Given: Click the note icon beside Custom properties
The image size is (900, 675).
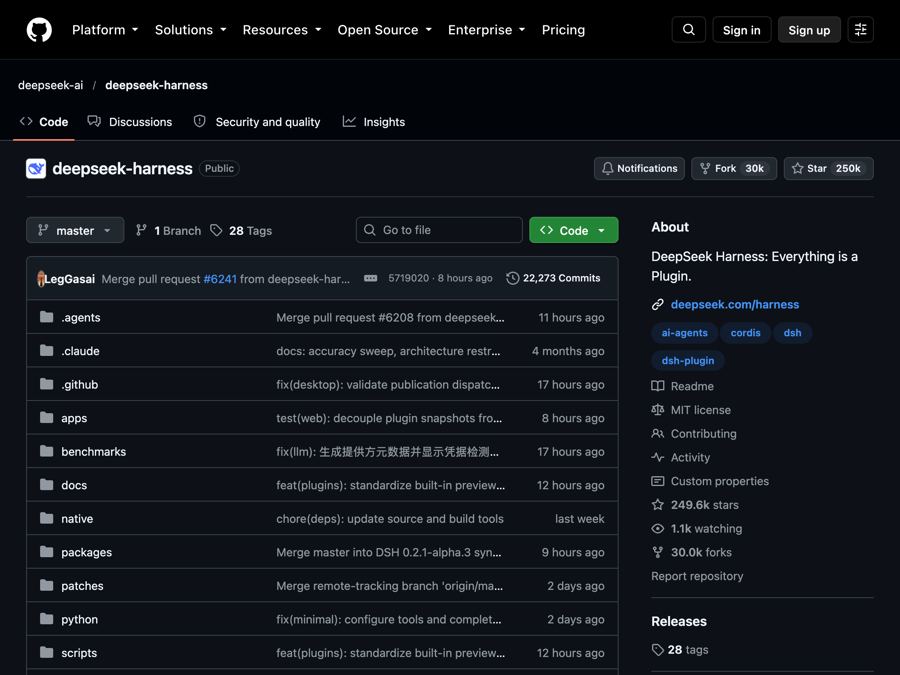Looking at the screenshot, I should (658, 481).
